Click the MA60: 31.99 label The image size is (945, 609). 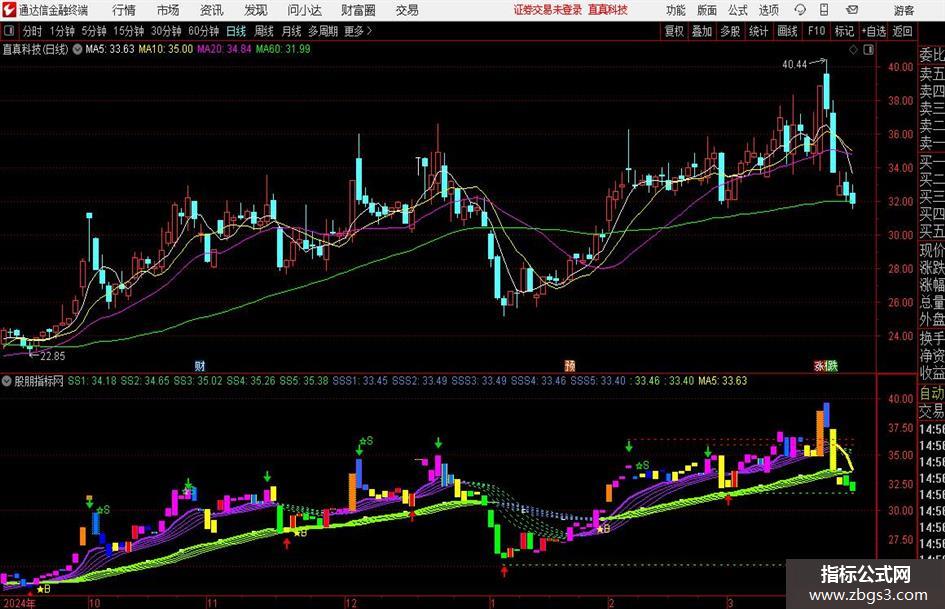[x=283, y=49]
